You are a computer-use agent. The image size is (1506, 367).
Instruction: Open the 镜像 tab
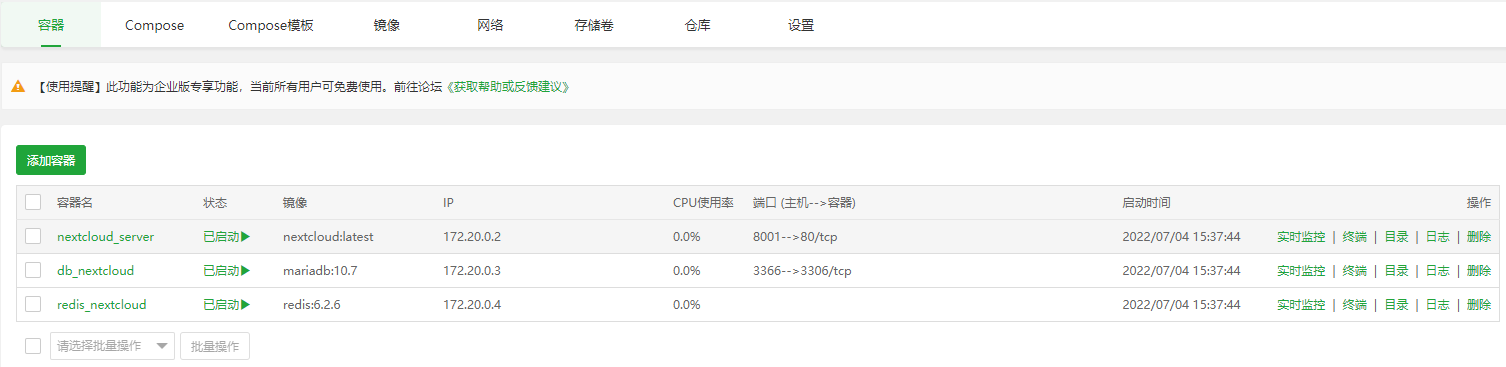(x=386, y=25)
